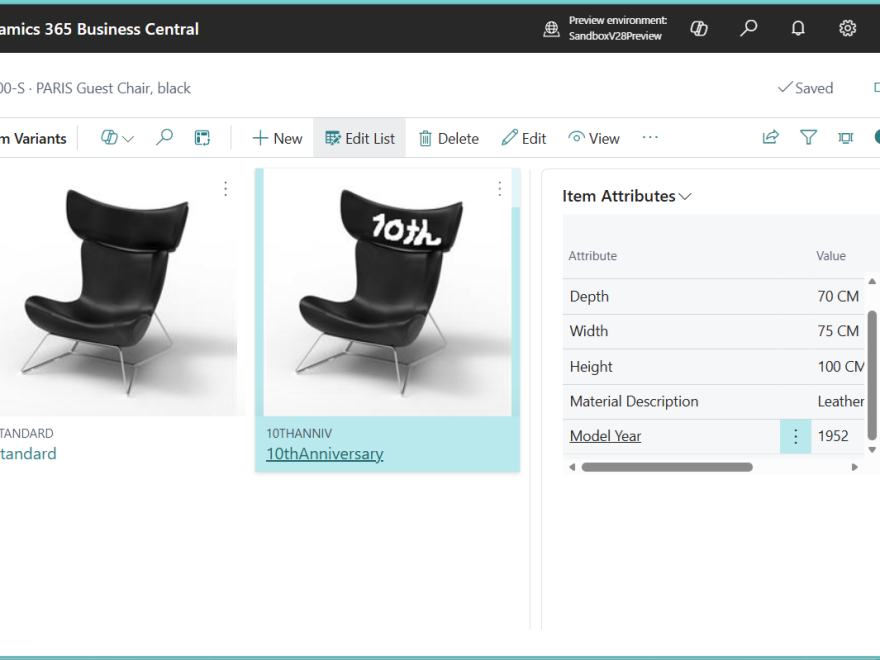This screenshot has height=660, width=880.
Task: Expand the toolbar Copilot dropdown chevron
Action: (128, 139)
